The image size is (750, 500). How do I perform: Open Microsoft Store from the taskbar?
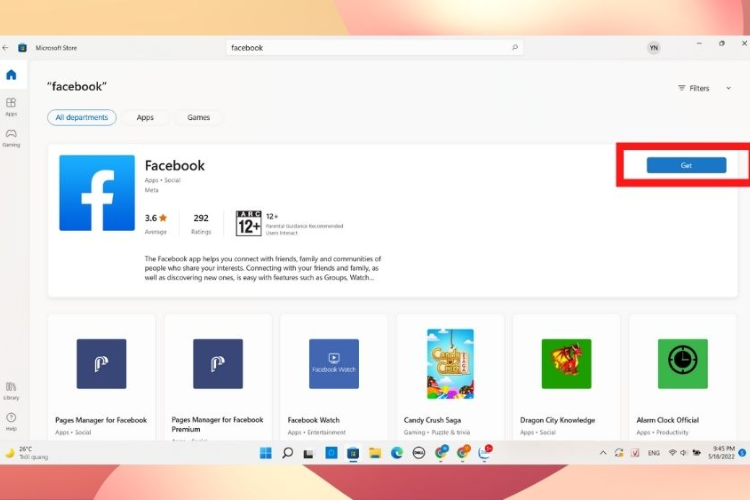[353, 453]
